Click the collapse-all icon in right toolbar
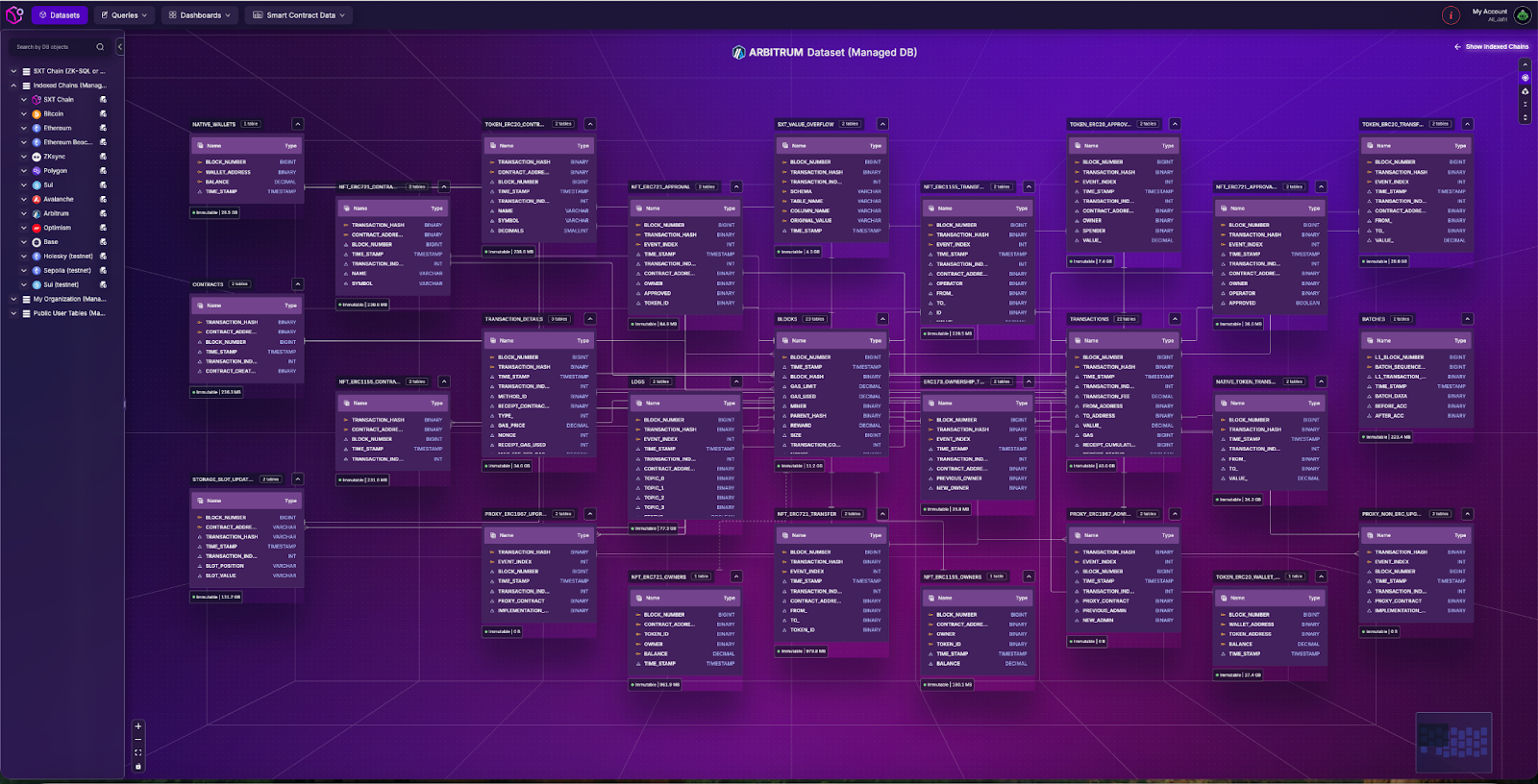 pyautogui.click(x=1525, y=105)
